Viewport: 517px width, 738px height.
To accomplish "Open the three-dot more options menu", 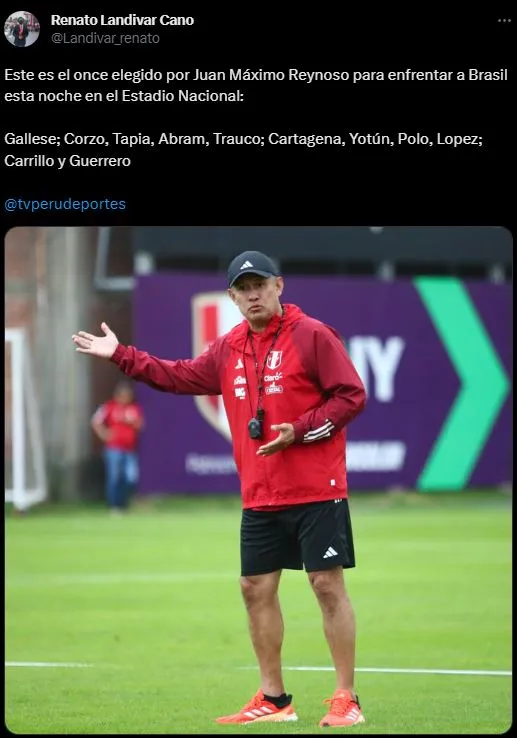I will point(504,21).
